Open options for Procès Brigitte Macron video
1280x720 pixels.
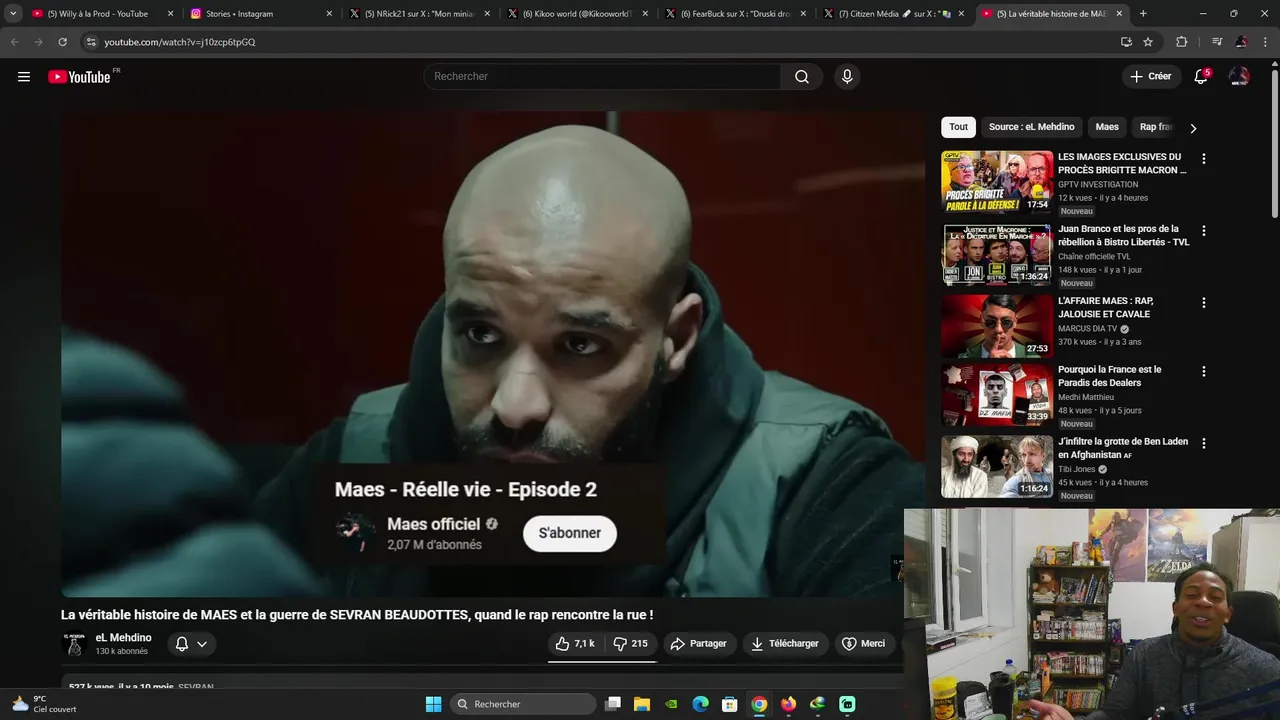tap(1204, 159)
